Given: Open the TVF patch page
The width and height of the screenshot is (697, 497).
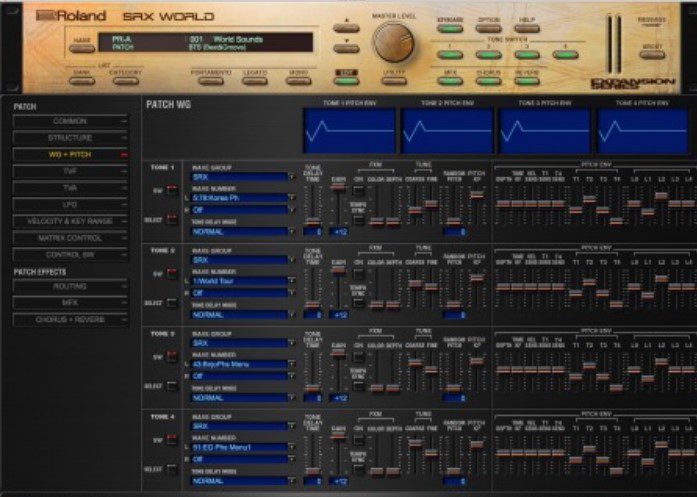Looking at the screenshot, I should click(x=70, y=171).
